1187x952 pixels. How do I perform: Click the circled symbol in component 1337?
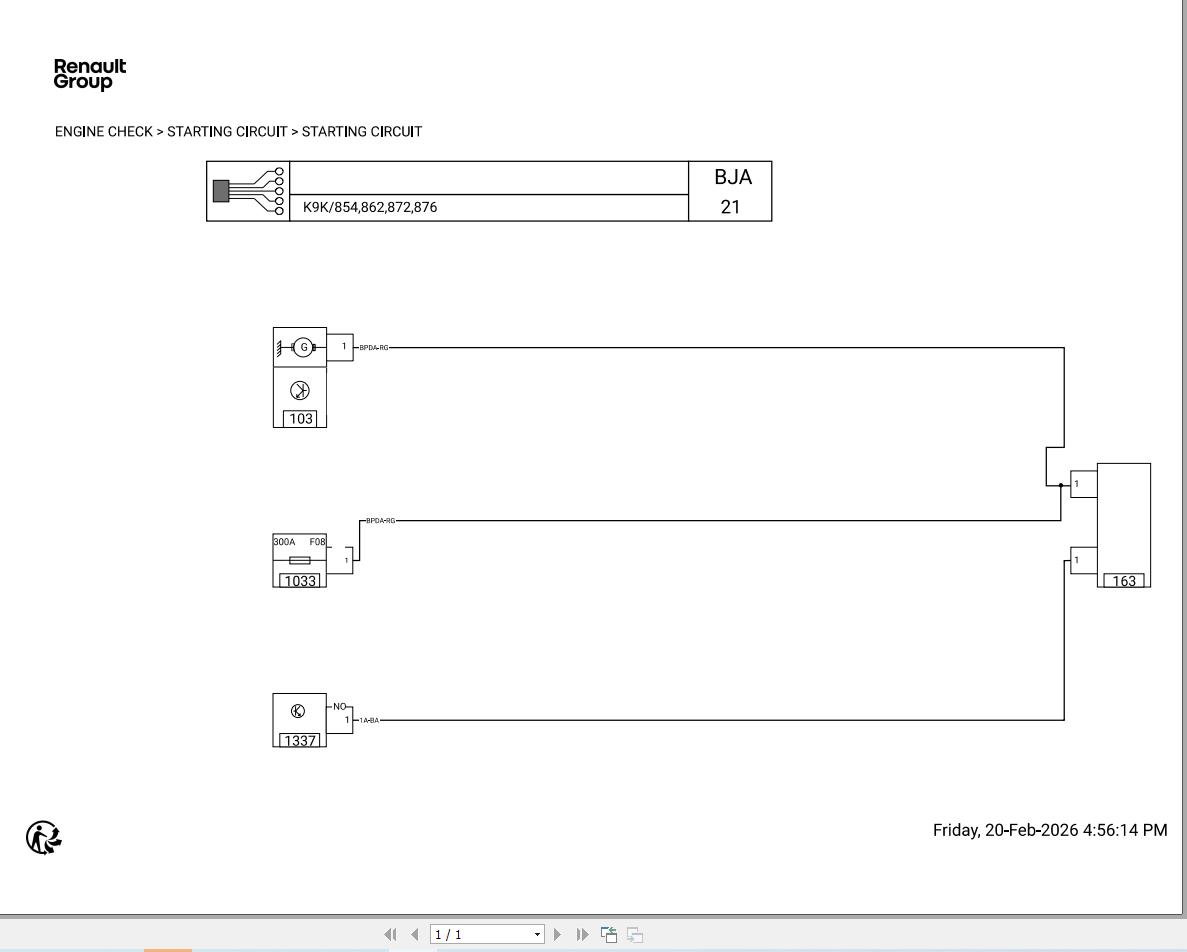[x=298, y=711]
